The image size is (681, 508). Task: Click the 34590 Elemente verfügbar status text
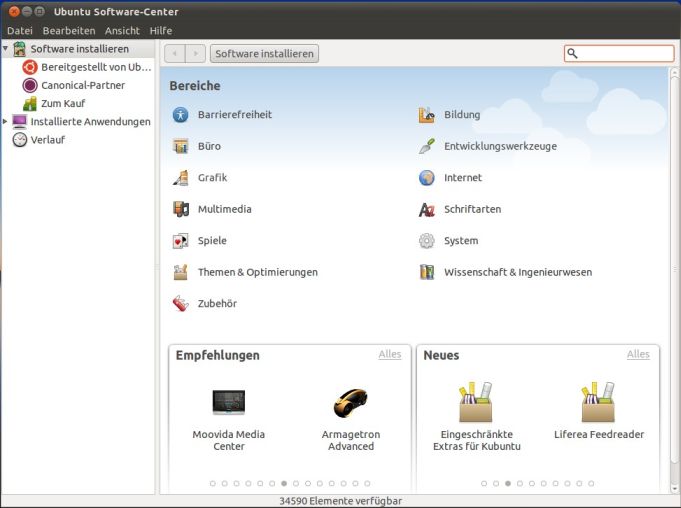pos(340,501)
